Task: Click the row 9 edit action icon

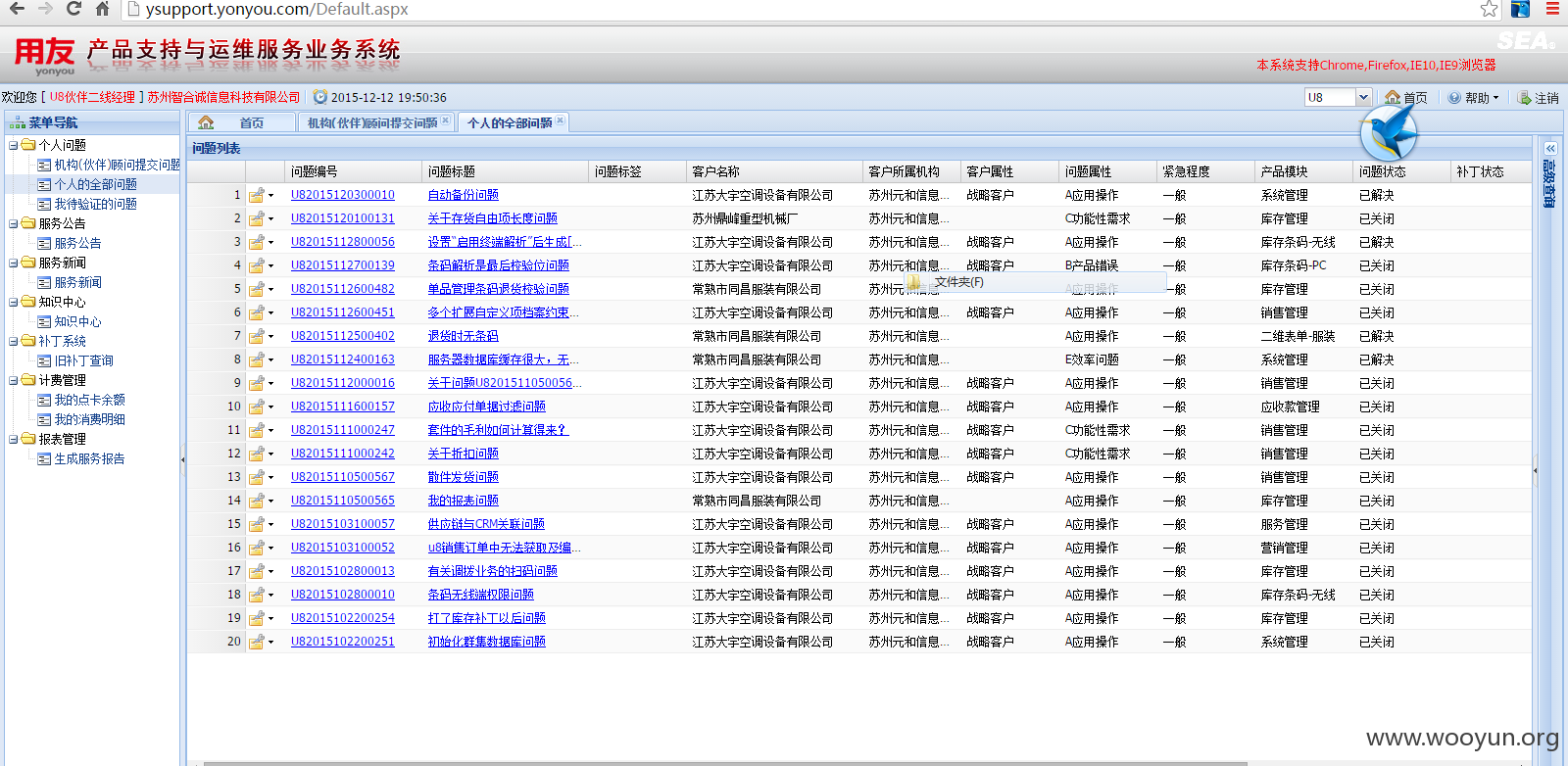Action: tap(256, 383)
